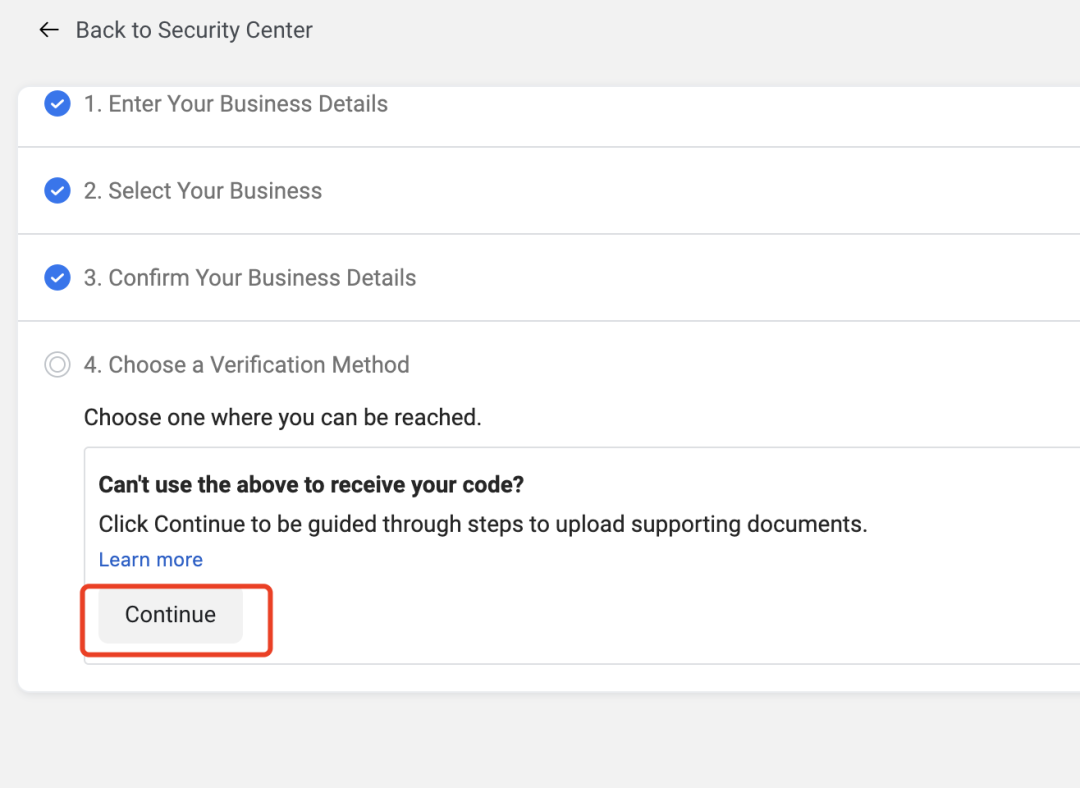Viewport: 1080px width, 788px height.
Task: Open the Learn more link
Action: point(151,560)
